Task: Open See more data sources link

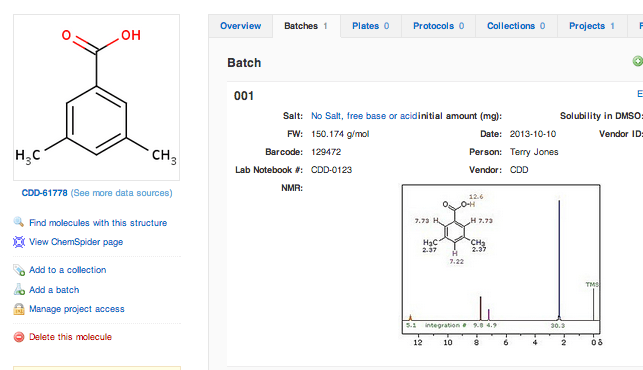Action: (121, 193)
